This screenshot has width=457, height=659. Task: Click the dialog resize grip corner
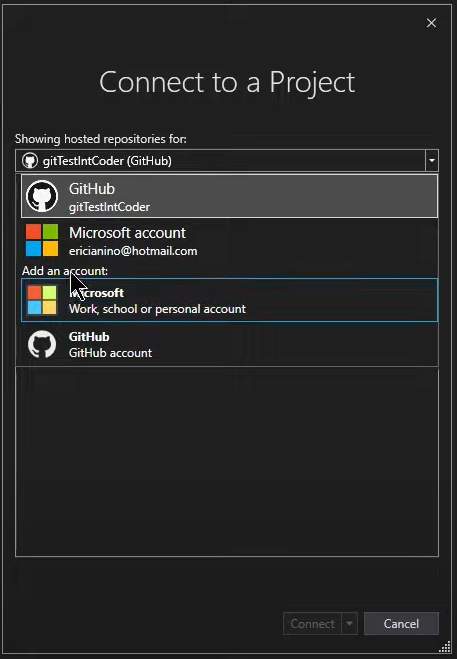click(x=444, y=647)
